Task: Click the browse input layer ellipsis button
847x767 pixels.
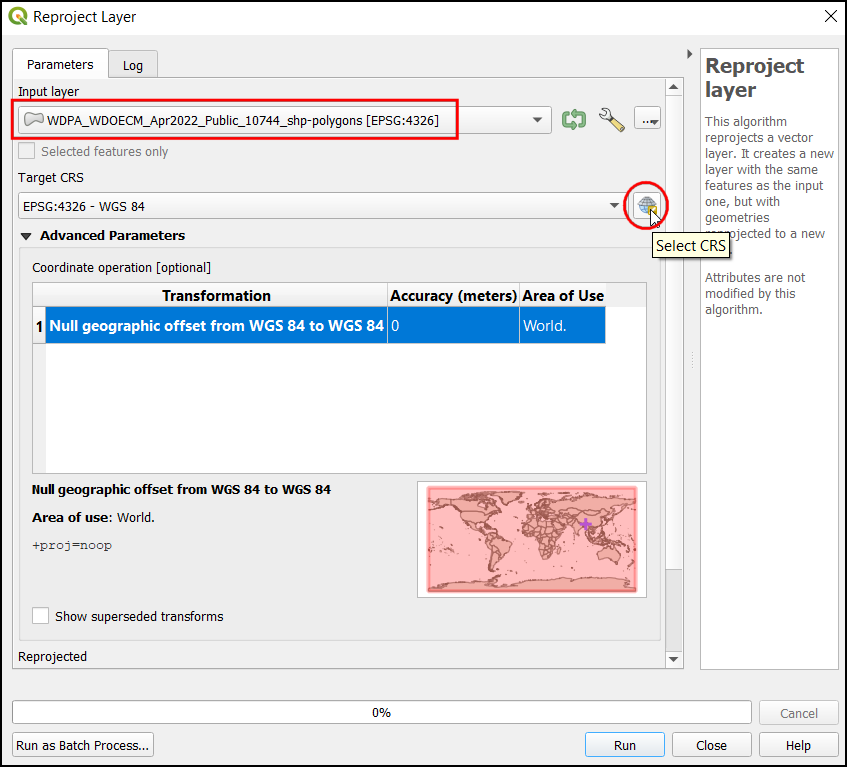Action: pyautogui.click(x=648, y=120)
